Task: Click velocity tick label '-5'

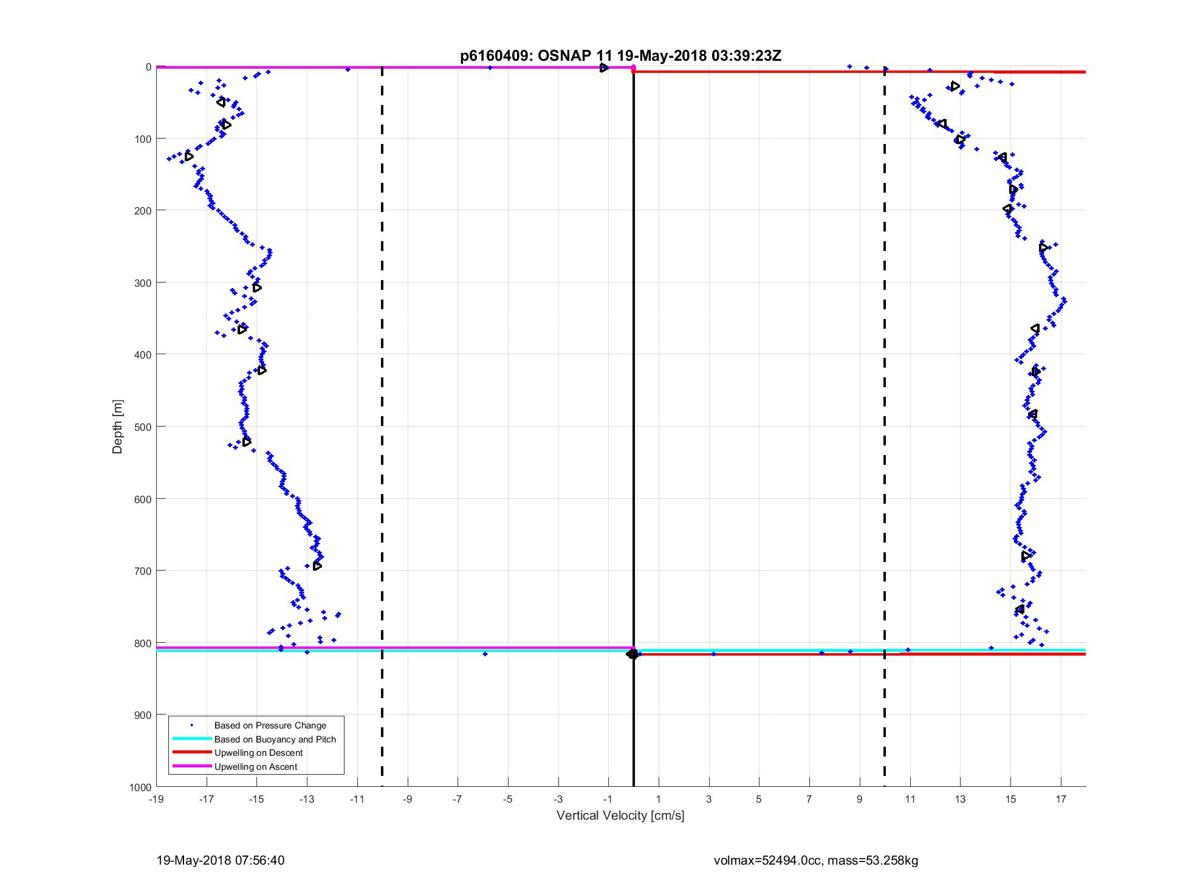Action: coord(508,800)
